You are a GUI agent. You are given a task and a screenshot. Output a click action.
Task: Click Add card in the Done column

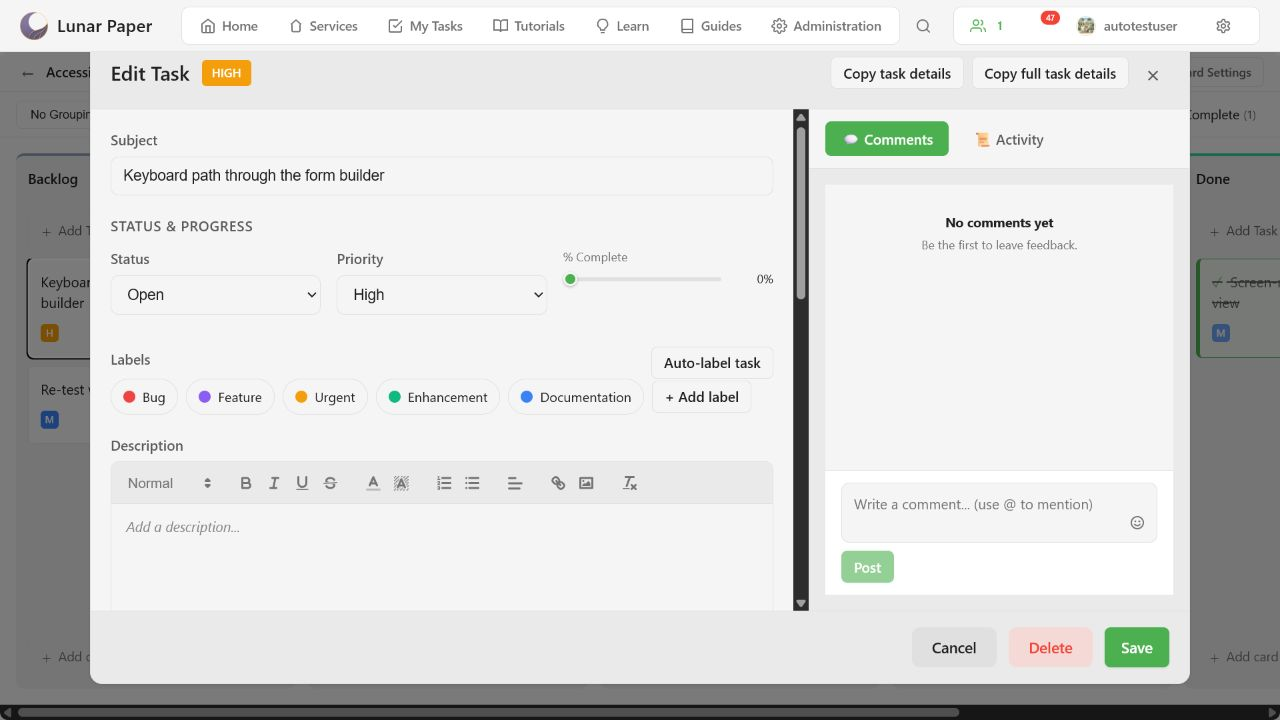[x=1243, y=657]
